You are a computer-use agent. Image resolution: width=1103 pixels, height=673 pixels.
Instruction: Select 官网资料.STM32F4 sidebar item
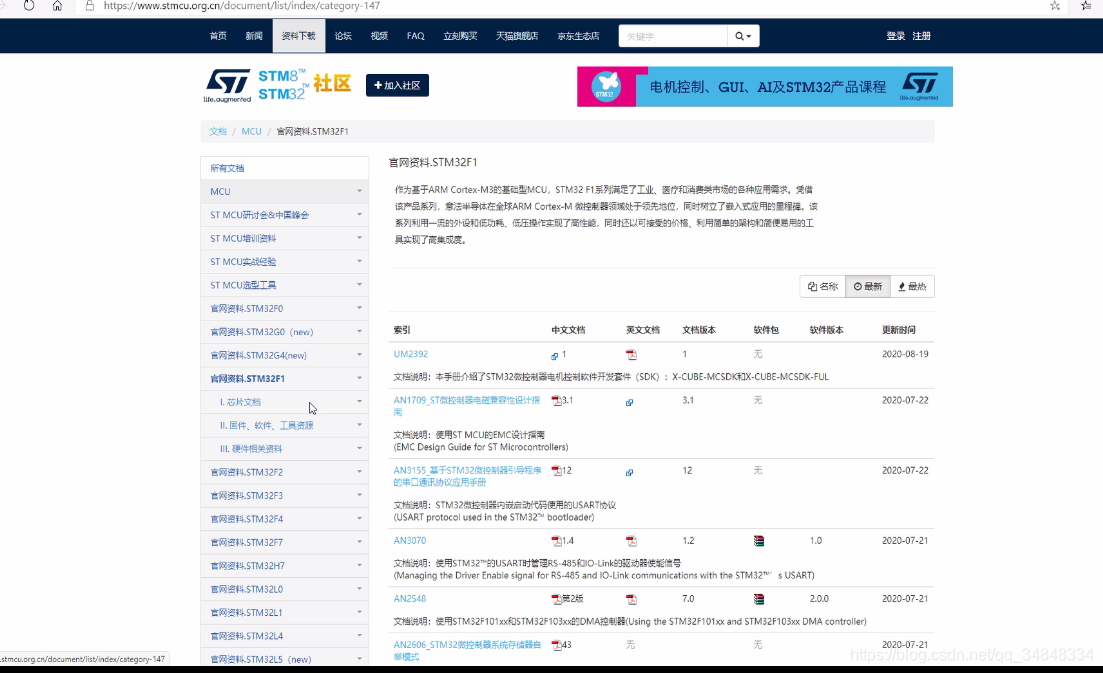tap(284, 519)
